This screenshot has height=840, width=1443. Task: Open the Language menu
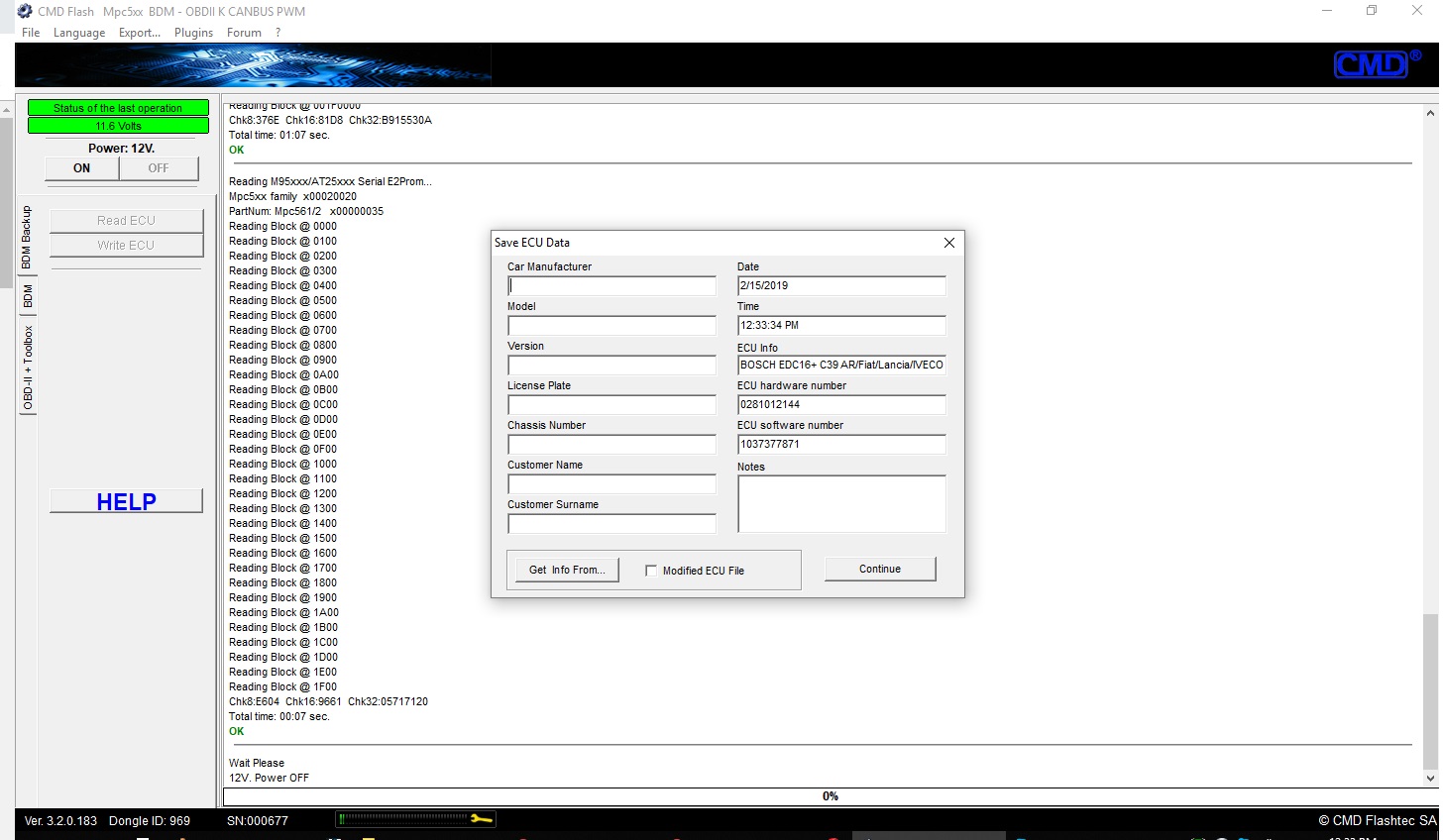(79, 33)
